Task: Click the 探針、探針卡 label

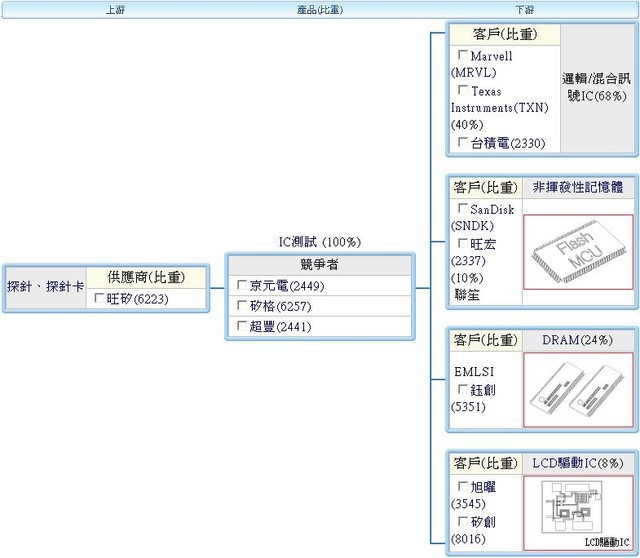Action: coord(45,287)
